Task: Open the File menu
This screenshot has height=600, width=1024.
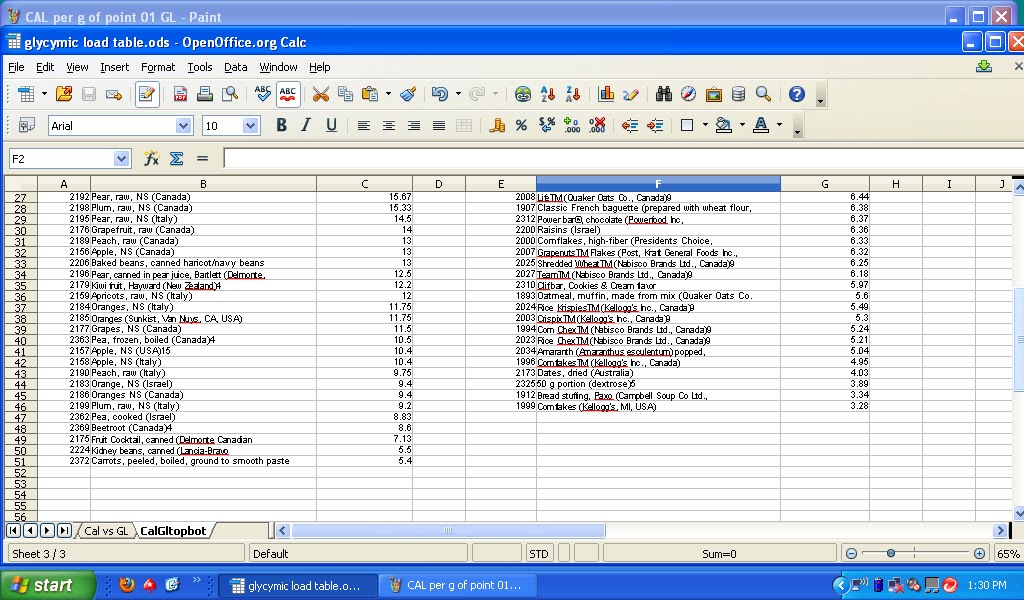Action: point(16,67)
